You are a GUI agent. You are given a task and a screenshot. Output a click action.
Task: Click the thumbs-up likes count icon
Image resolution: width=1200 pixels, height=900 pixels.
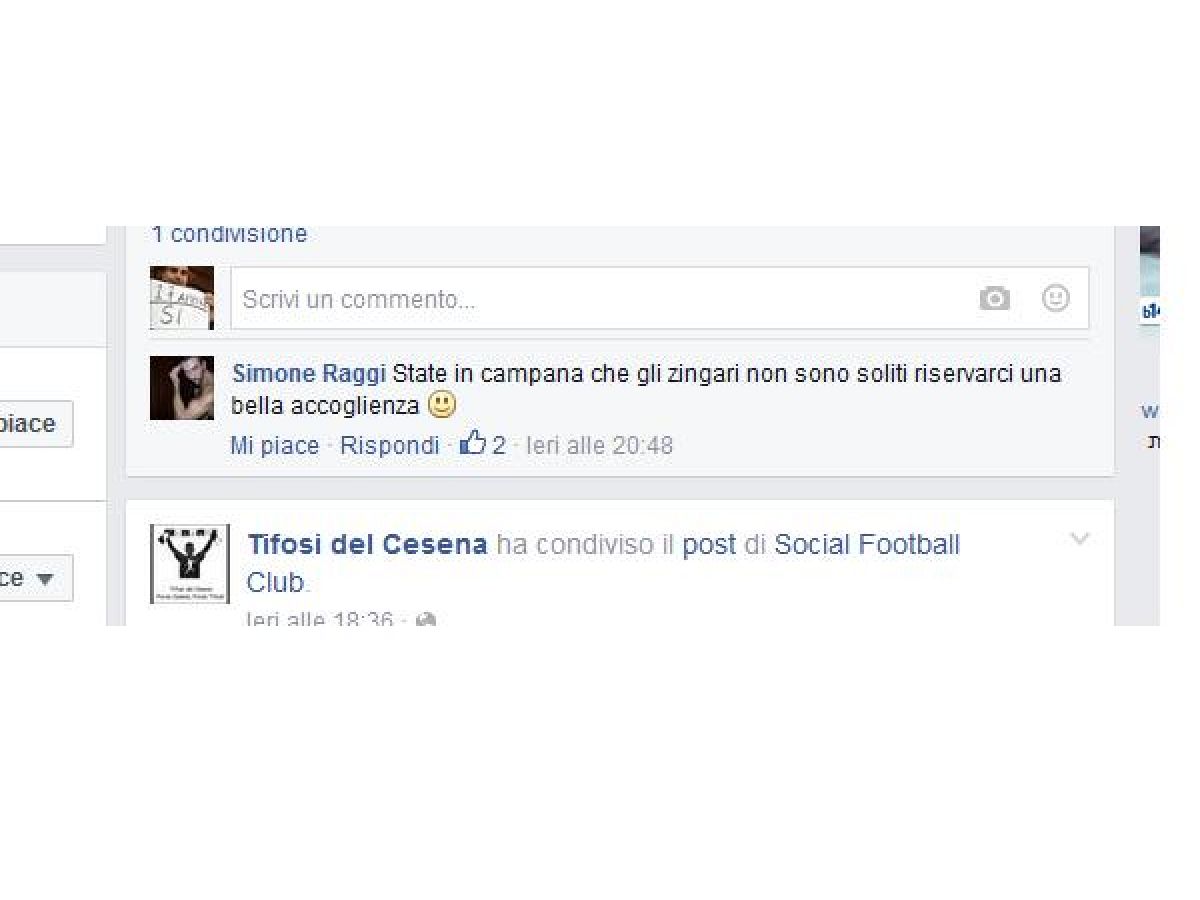click(x=472, y=443)
